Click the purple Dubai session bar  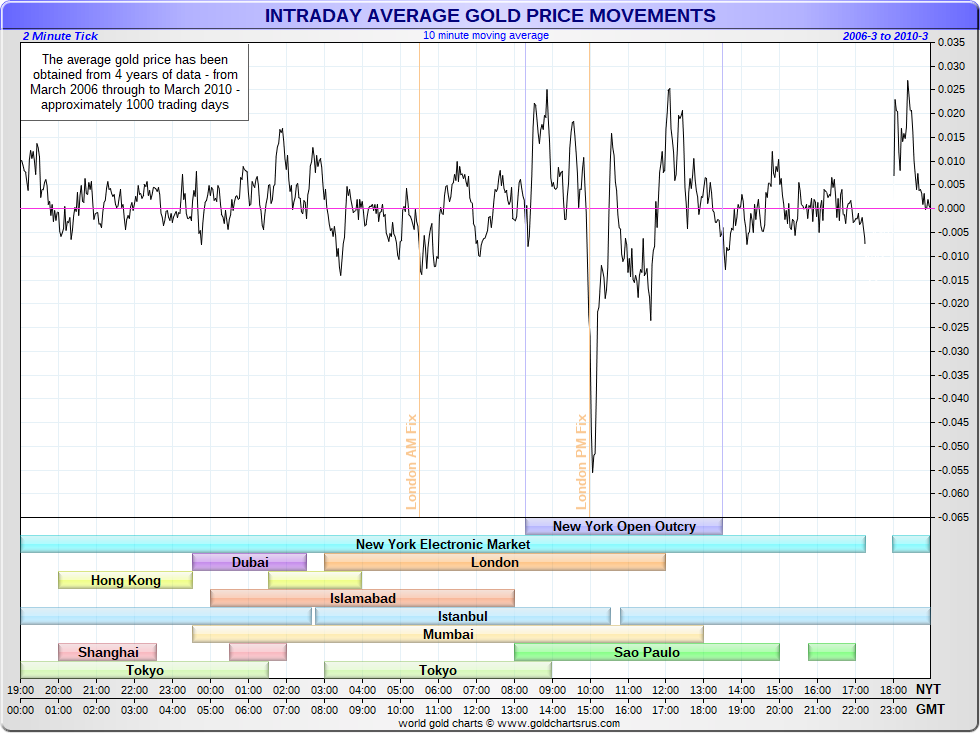click(249, 562)
